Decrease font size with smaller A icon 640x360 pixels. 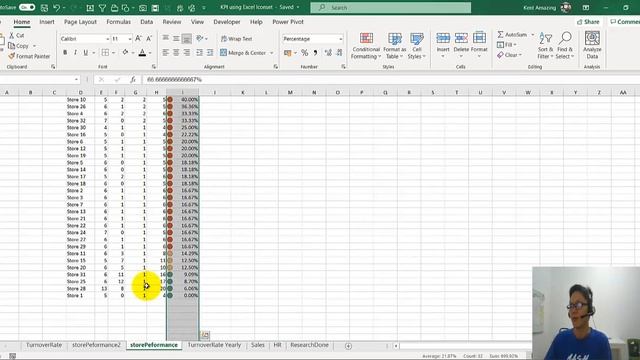(x=149, y=38)
